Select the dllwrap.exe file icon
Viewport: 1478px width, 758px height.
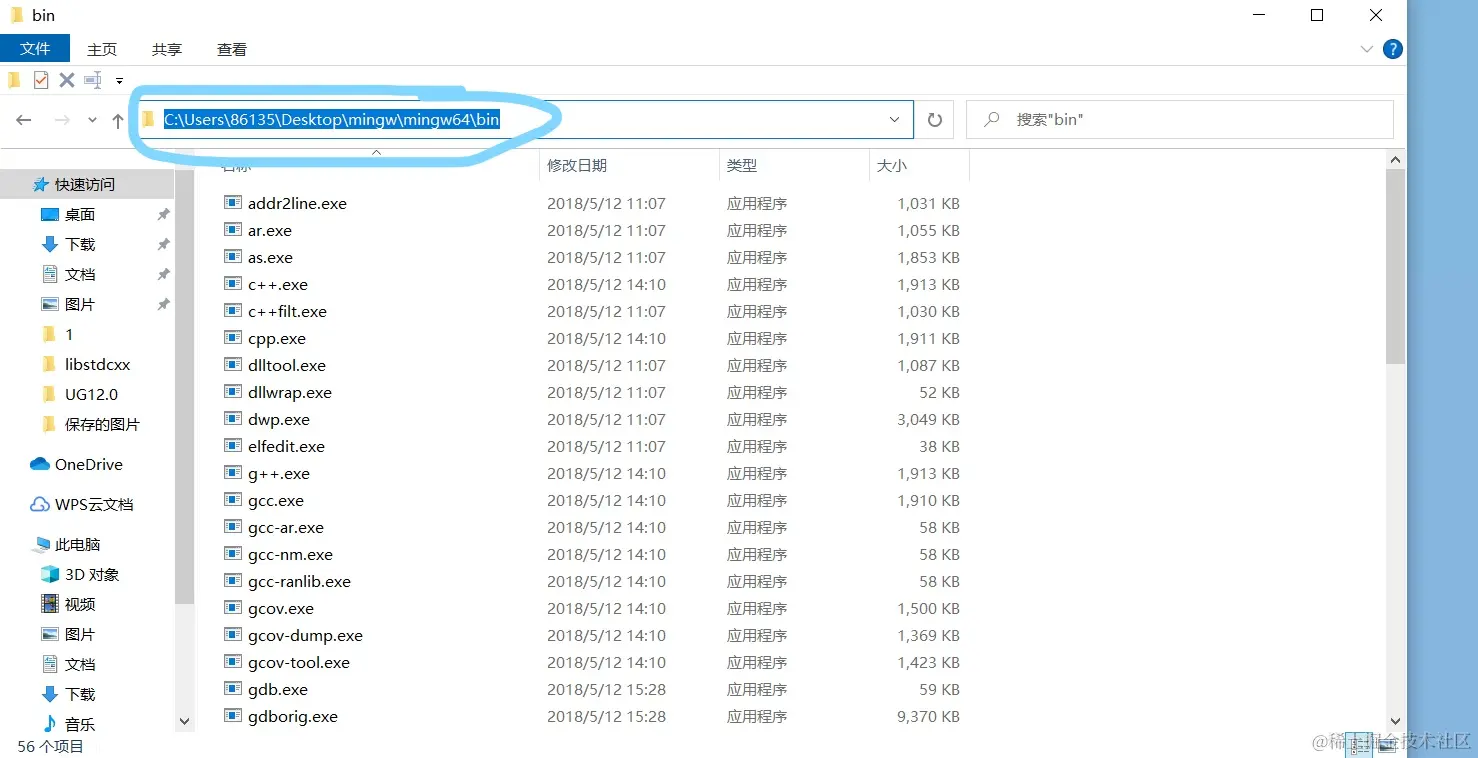click(x=233, y=392)
